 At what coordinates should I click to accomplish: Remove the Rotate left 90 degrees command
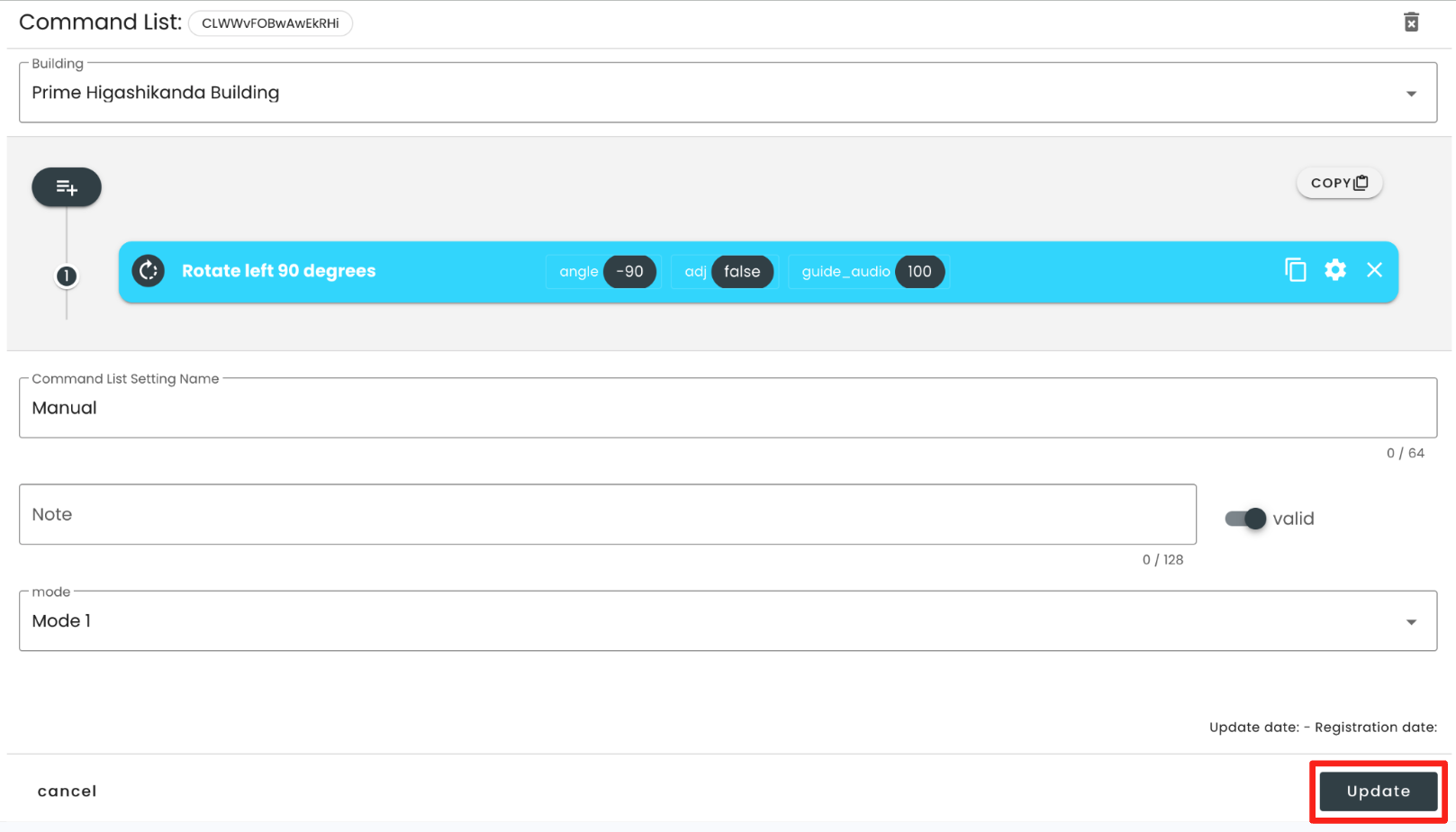[1374, 270]
